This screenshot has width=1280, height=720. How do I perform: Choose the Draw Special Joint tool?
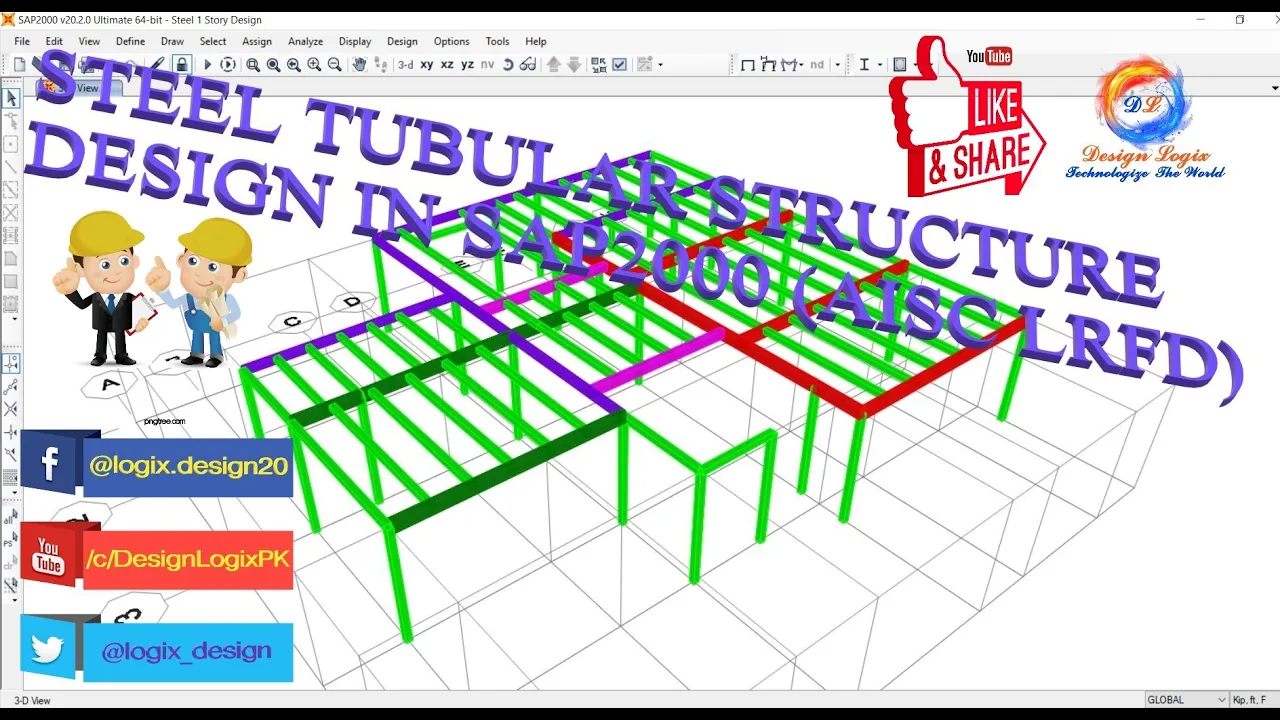(11, 145)
